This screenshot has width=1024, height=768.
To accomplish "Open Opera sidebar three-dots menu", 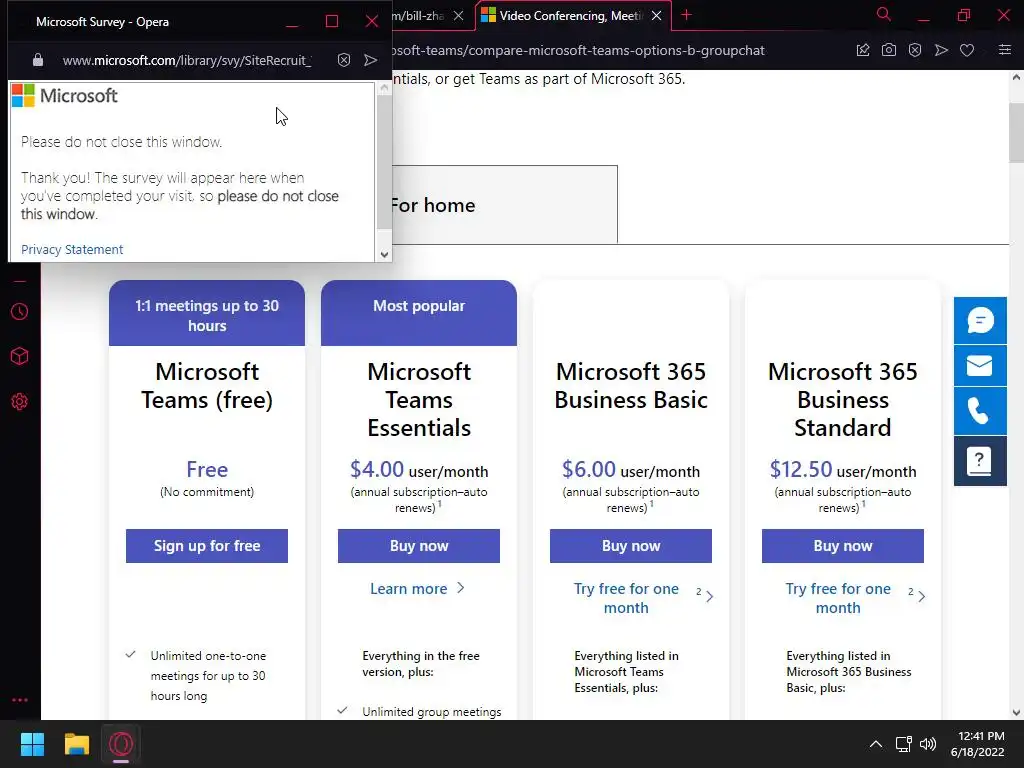I will (x=20, y=700).
